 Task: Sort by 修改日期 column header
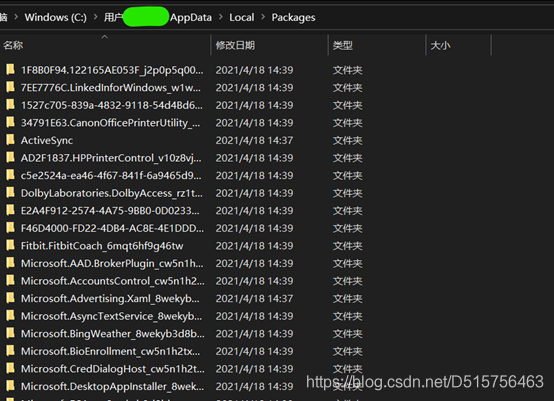point(235,45)
